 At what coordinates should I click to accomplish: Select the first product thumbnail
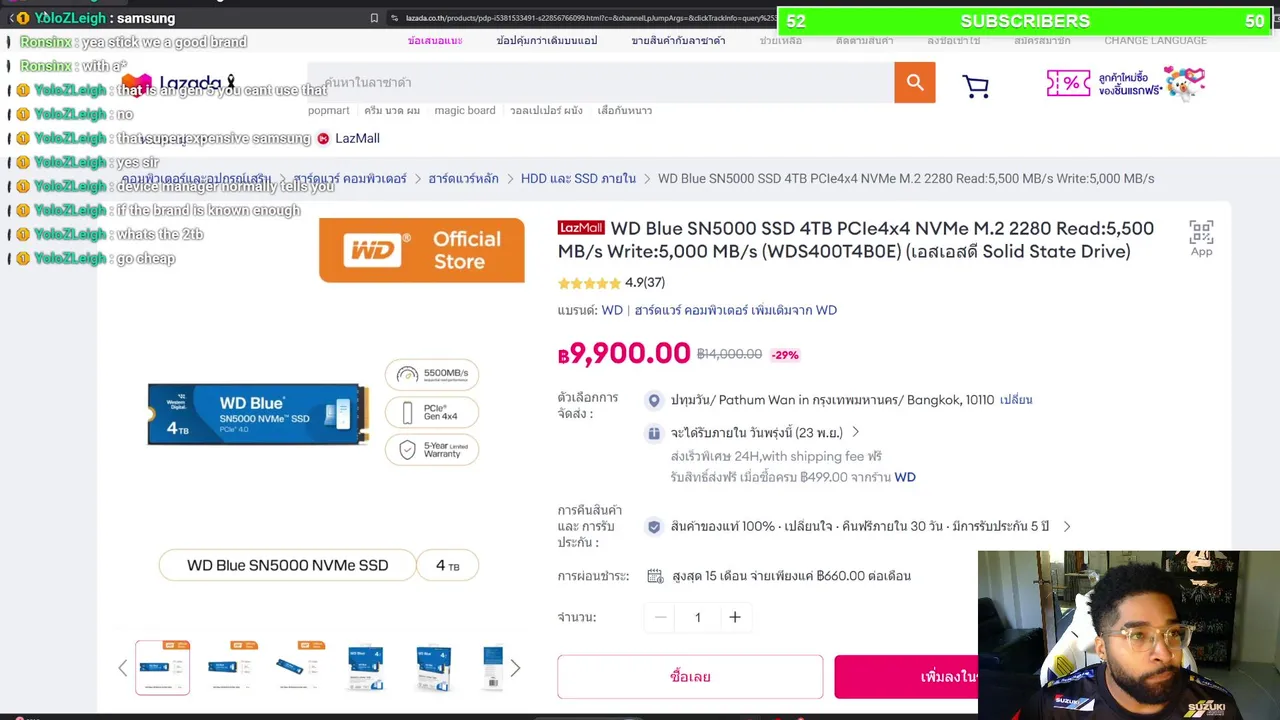162,667
